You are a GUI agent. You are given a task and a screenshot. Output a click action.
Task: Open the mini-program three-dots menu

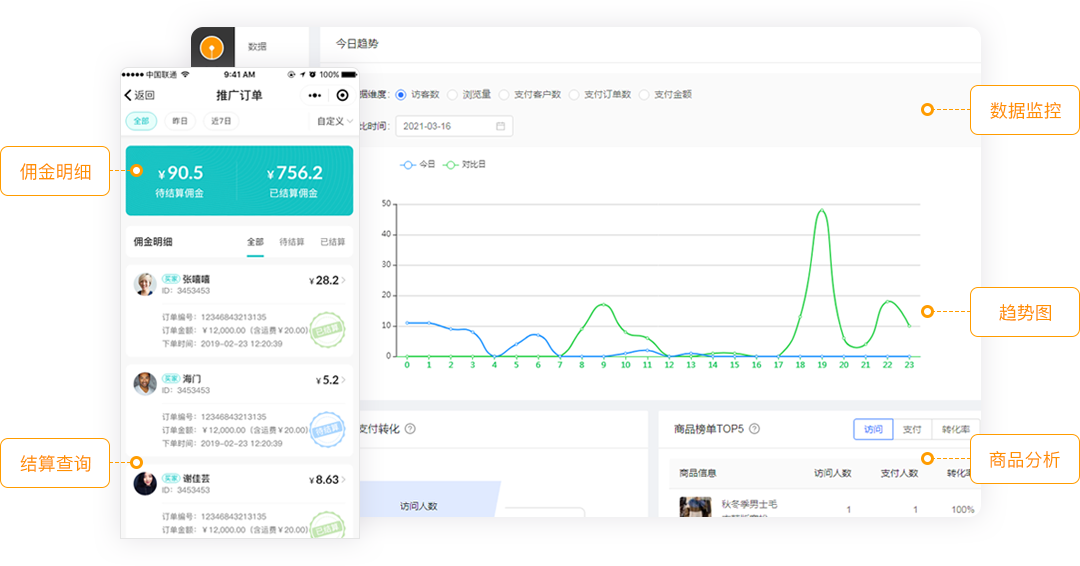315,96
